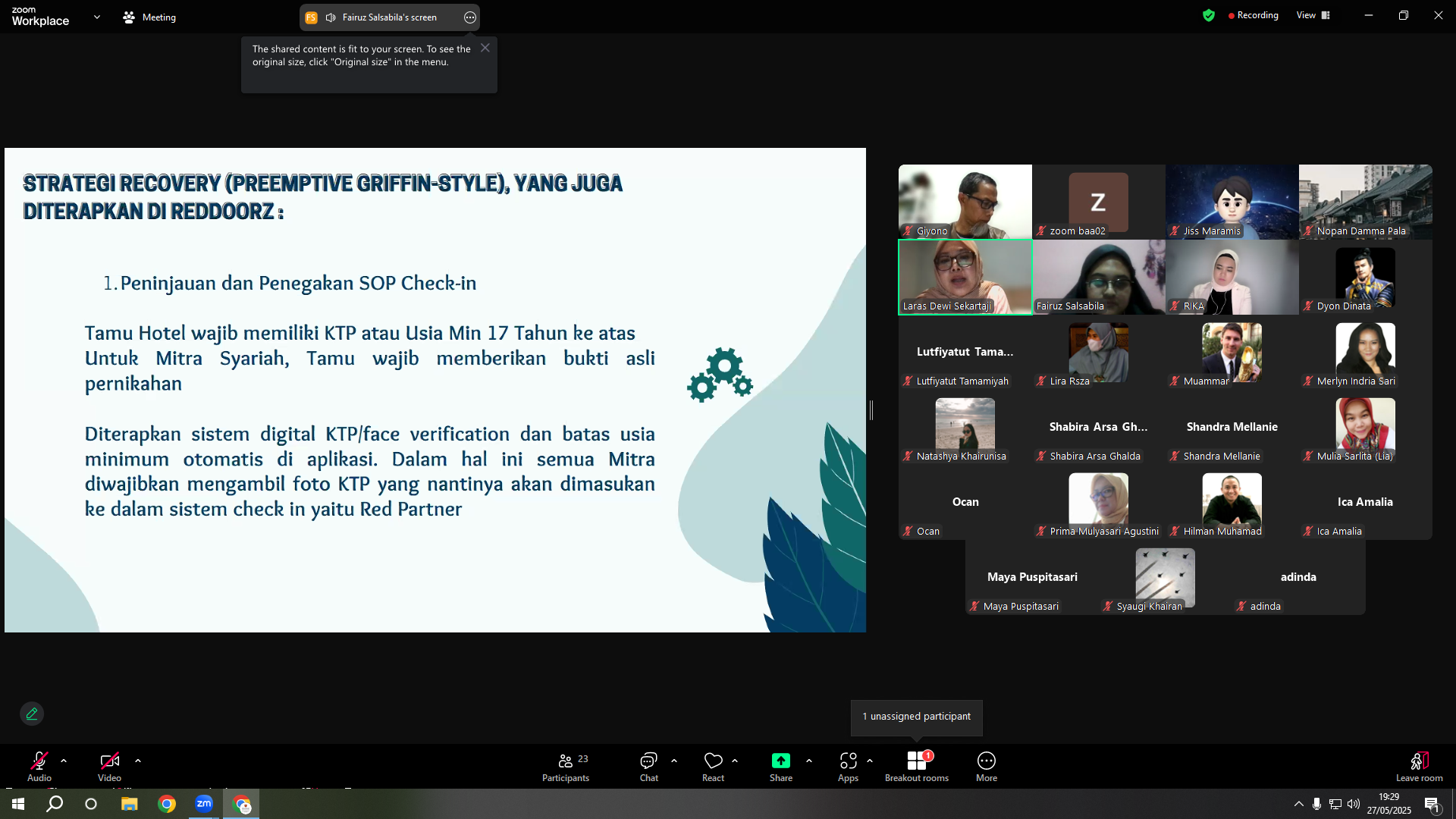Open the Apps panel
The image size is (1456, 819).
pos(849,766)
